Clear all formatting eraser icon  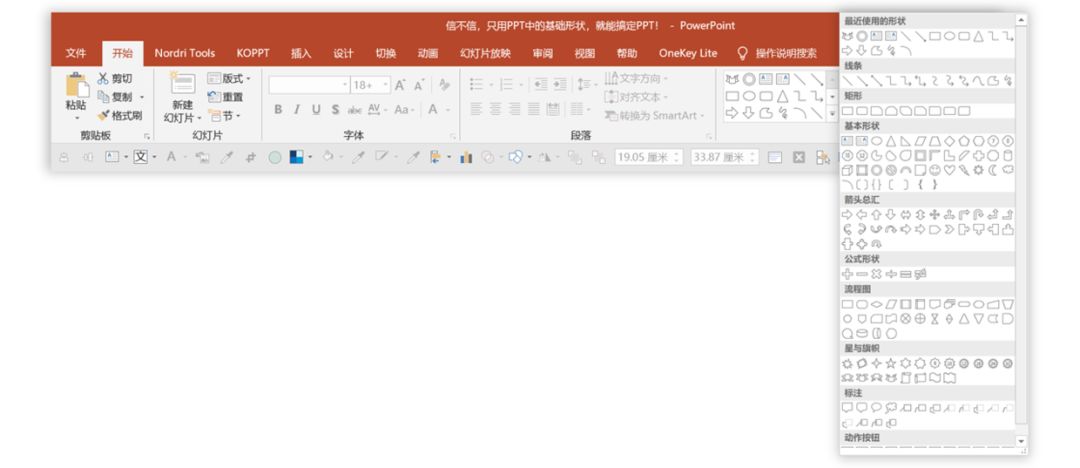point(444,85)
